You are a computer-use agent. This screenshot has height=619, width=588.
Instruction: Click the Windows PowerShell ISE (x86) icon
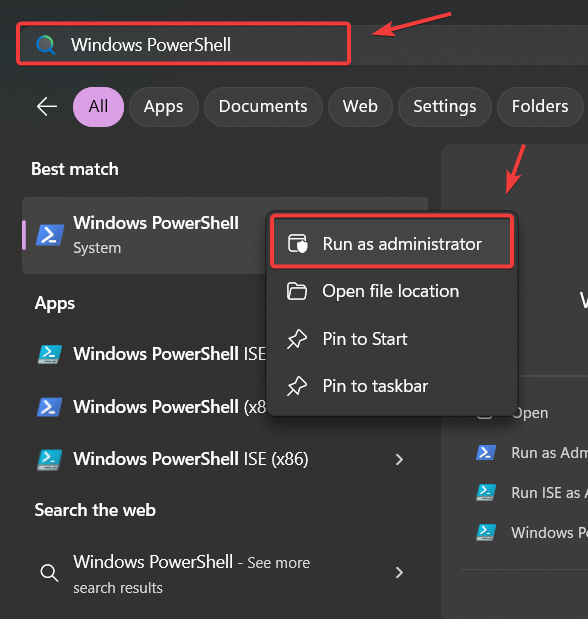click(49, 460)
